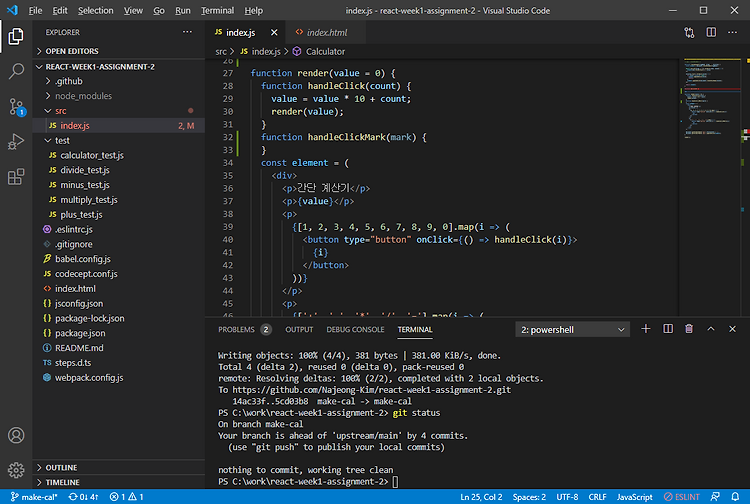Screen dimensions: 750x504
Task: Collapse the test folder in explorer
Action: pos(62,140)
